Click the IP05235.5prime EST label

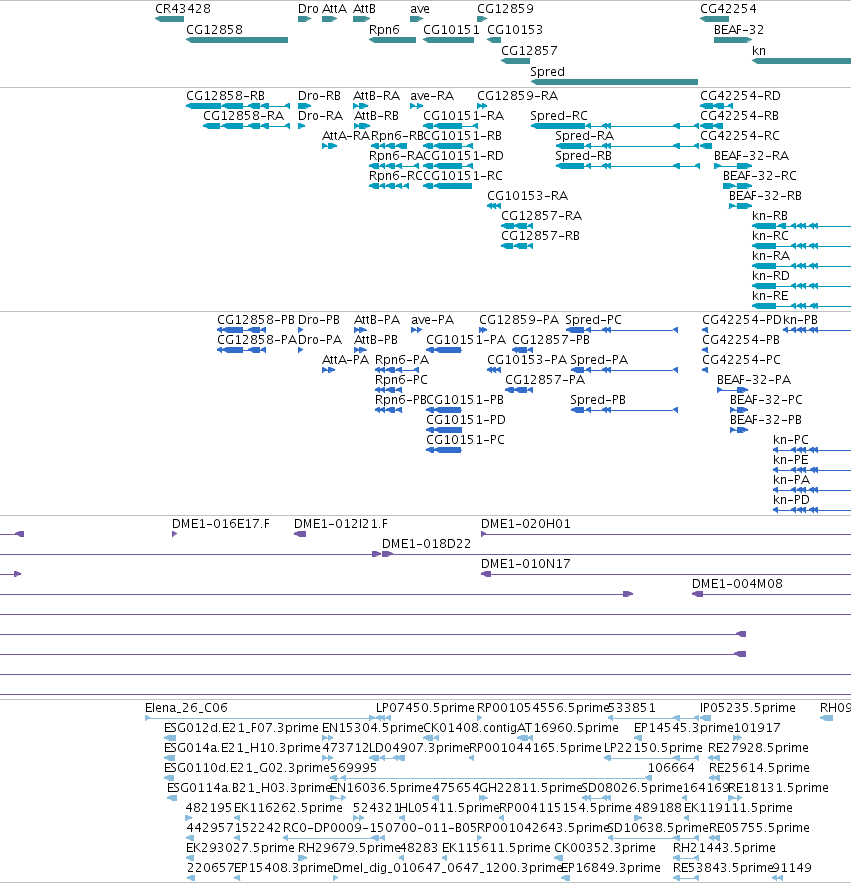[747, 708]
